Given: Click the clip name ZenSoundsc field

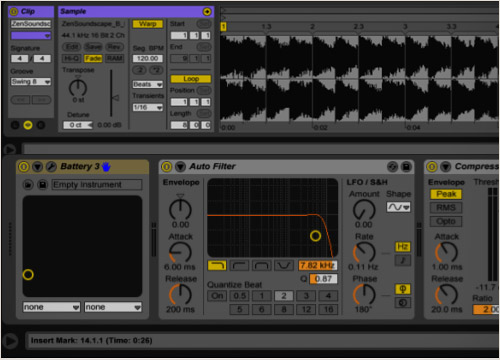Looking at the screenshot, I should click(31, 24).
